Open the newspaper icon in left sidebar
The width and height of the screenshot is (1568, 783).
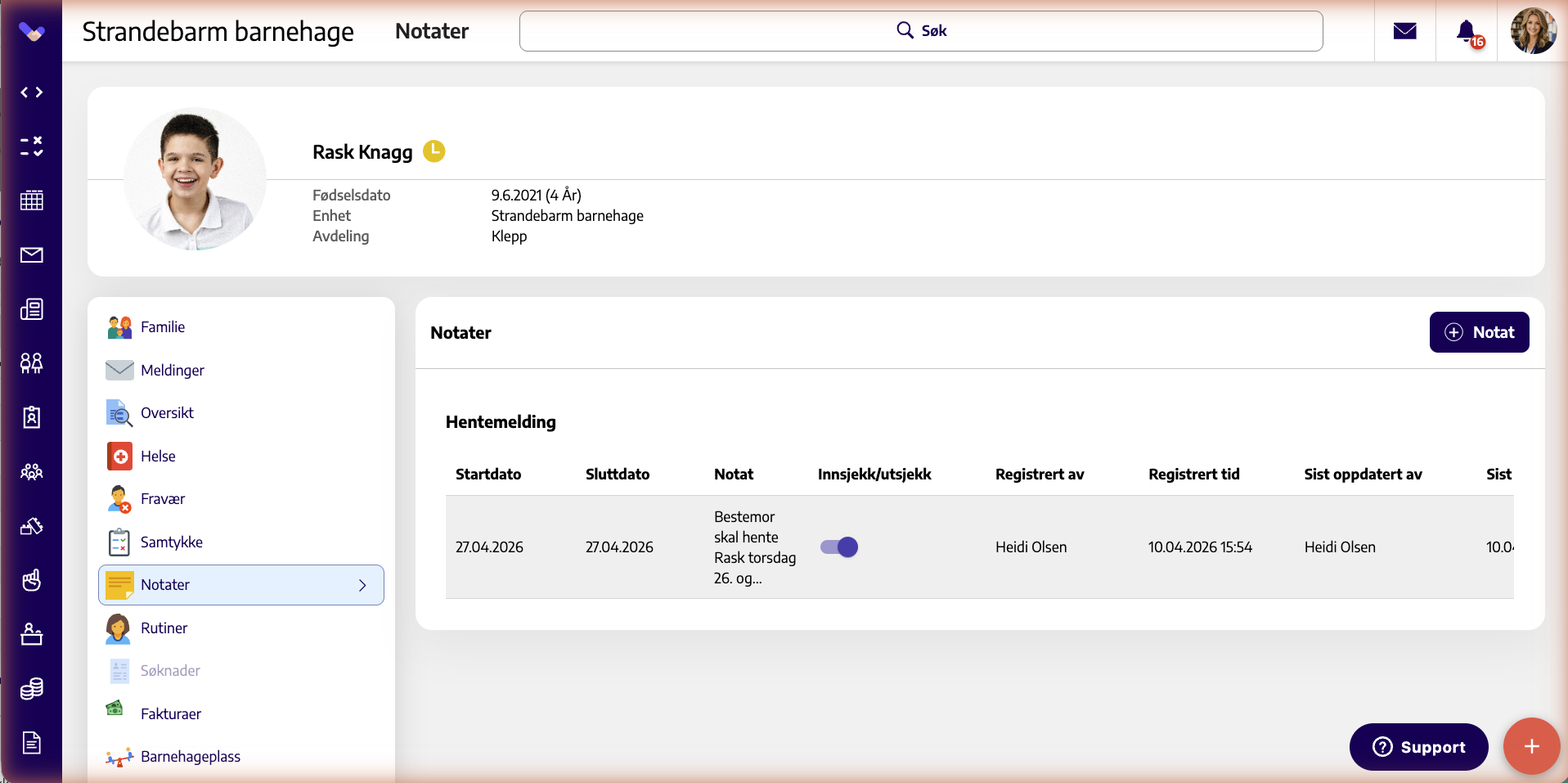tap(32, 309)
